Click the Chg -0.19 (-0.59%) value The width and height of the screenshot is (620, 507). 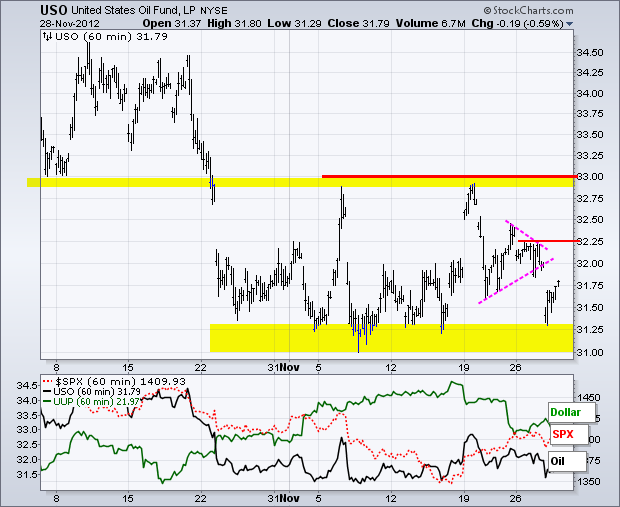click(x=517, y=24)
